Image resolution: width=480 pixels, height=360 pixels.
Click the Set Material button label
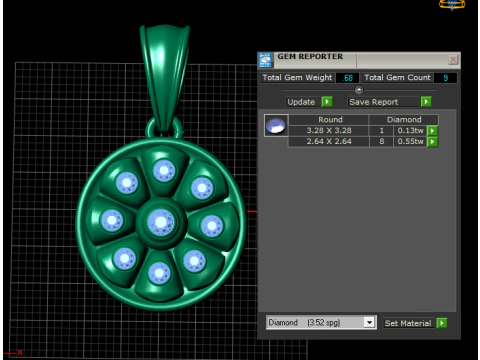pyautogui.click(x=408, y=323)
